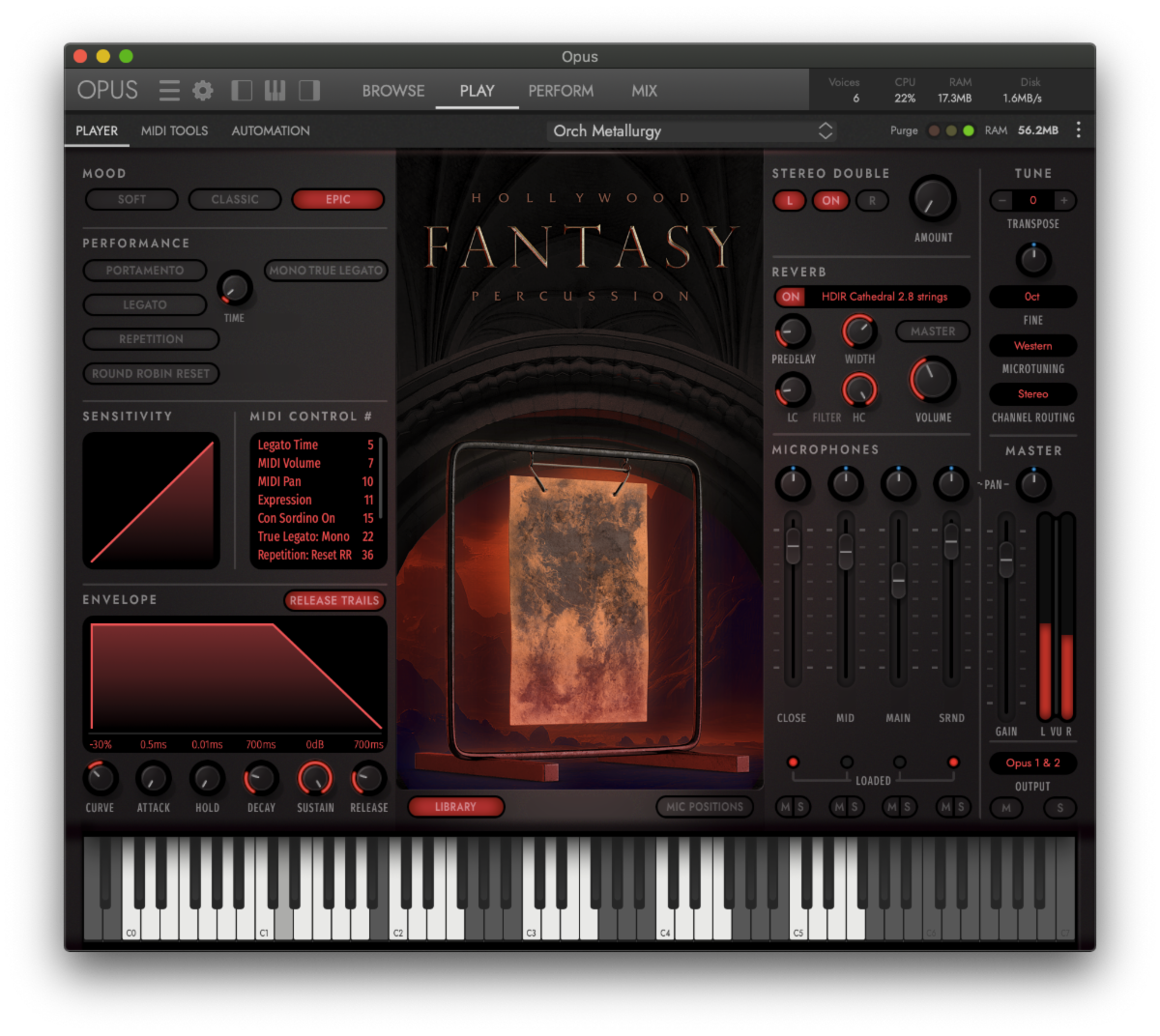Screen dimensions: 1160x1036
Task: Switch to the PERFORM tab
Action: 561,91
